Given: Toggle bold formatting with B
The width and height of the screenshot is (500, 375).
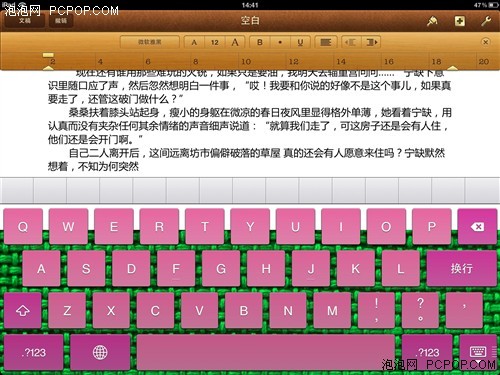Looking at the screenshot, I should 260,42.
